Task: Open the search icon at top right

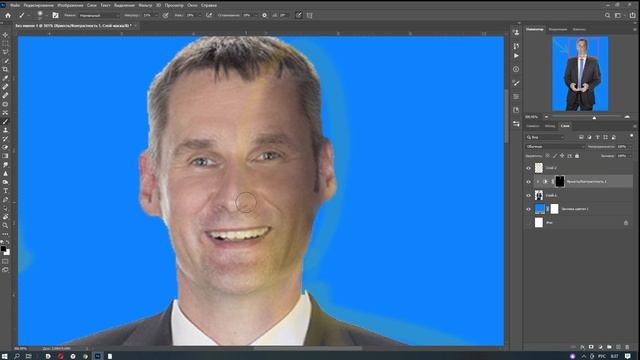Action: [607, 15]
